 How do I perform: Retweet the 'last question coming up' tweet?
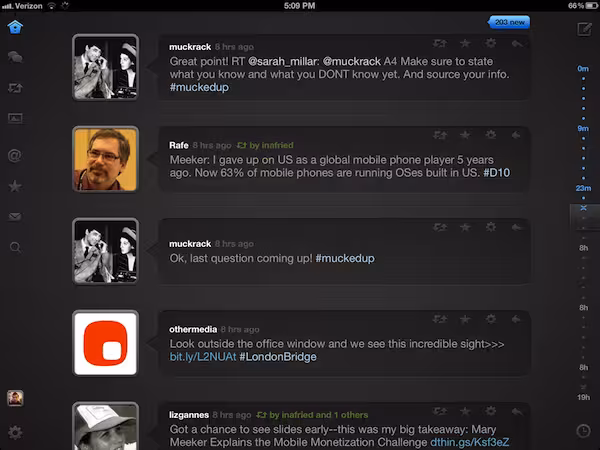pyautogui.click(x=440, y=227)
